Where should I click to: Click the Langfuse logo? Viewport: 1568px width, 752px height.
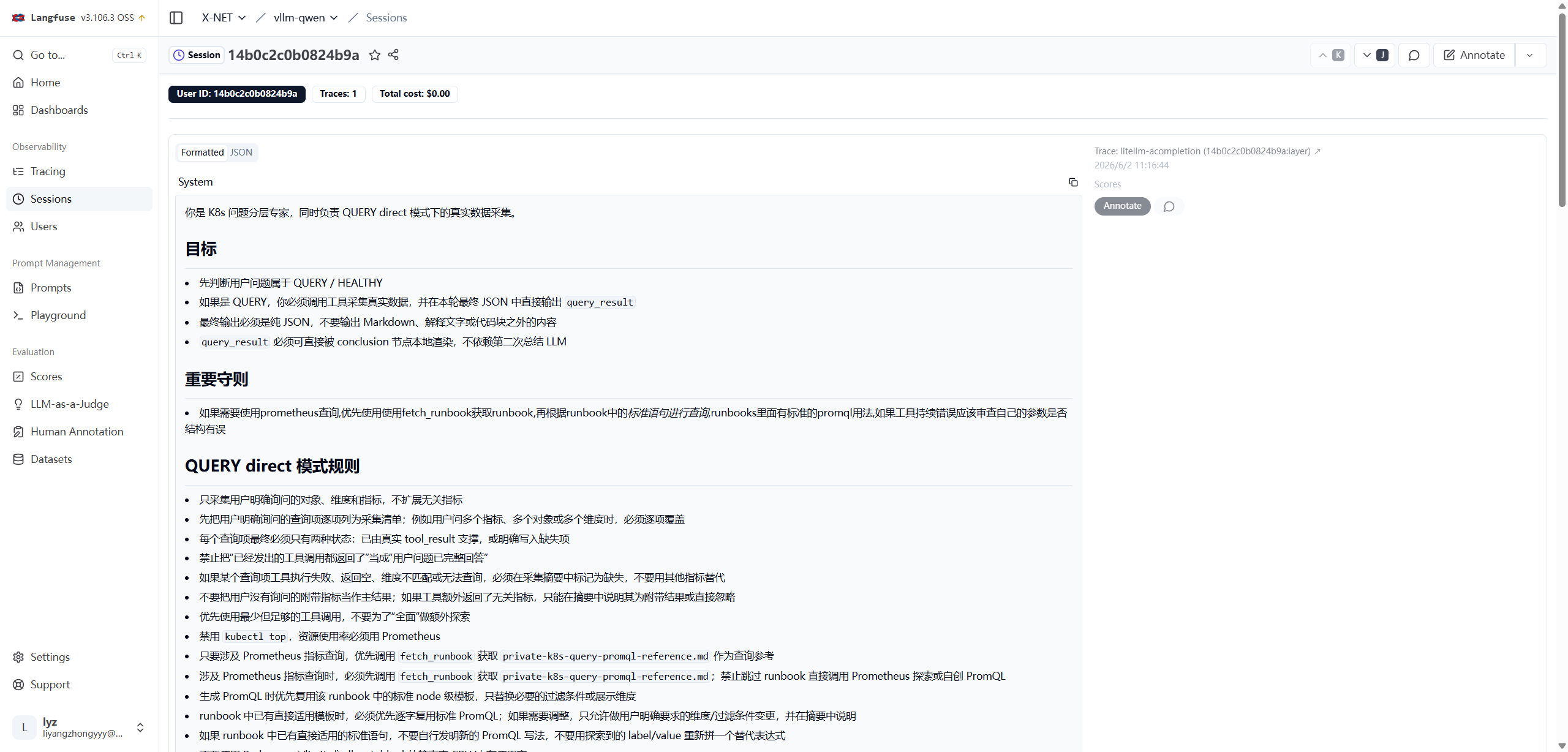click(x=18, y=18)
